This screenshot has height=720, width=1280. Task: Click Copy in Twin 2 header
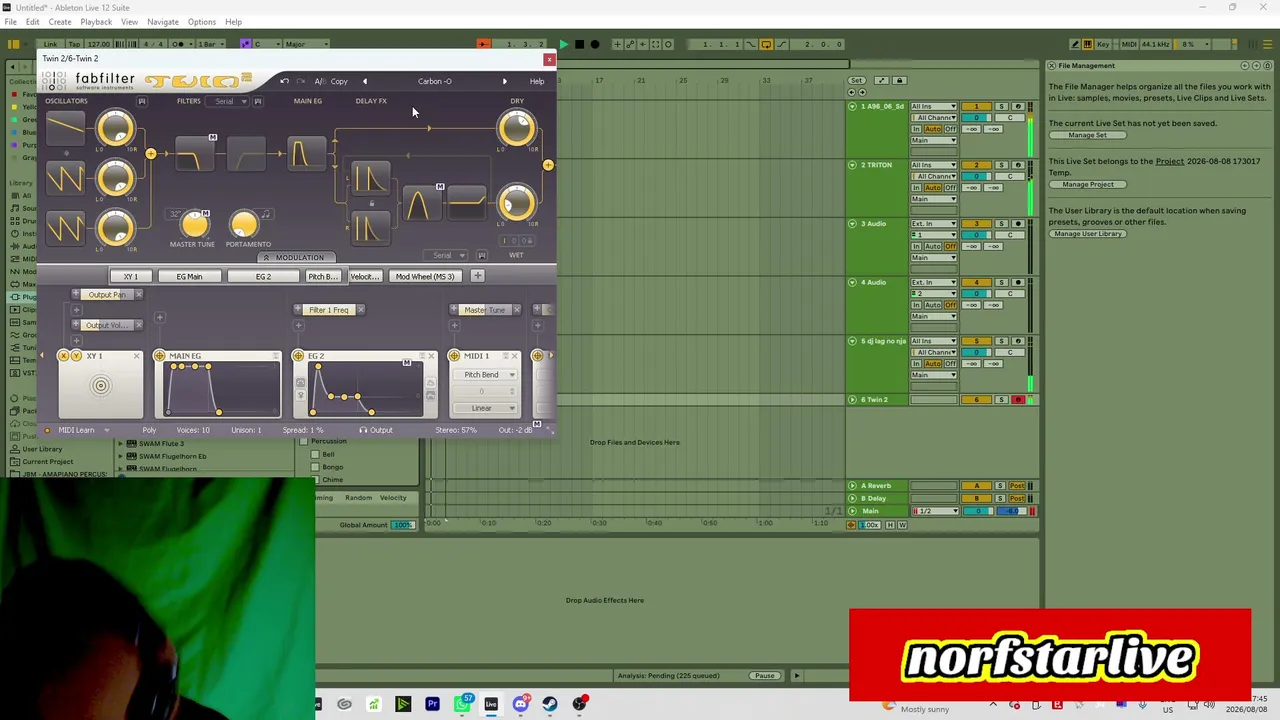(339, 81)
